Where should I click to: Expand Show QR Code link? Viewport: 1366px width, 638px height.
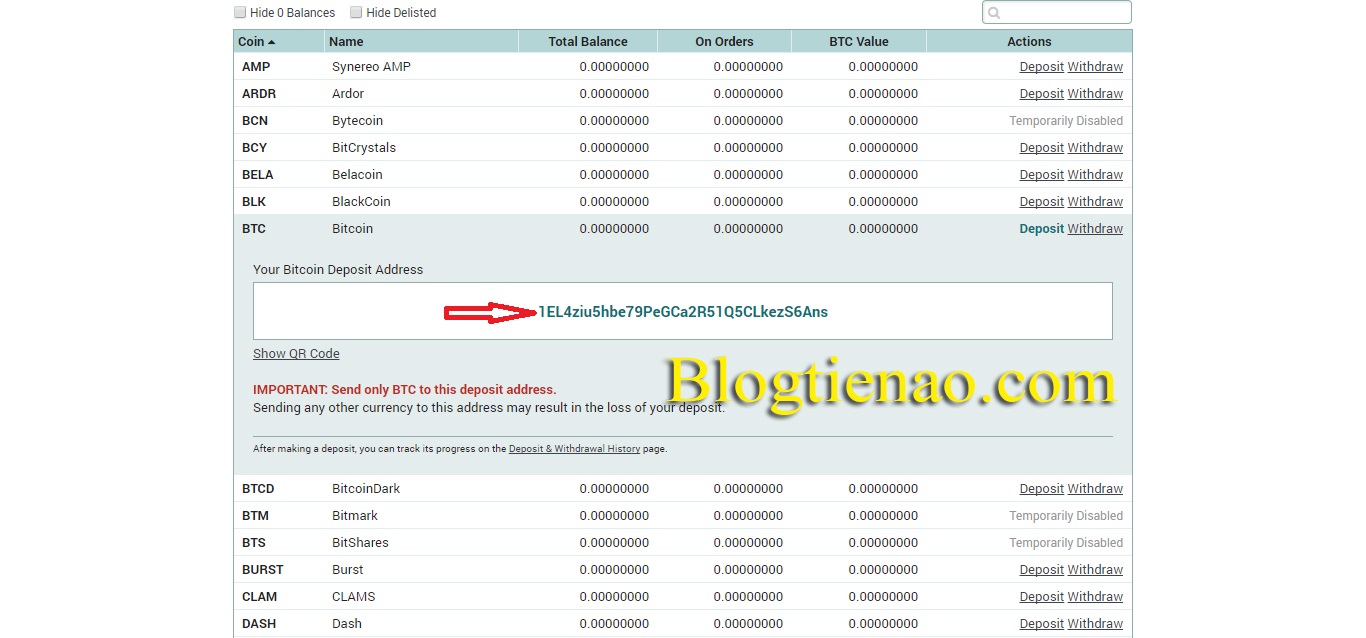tap(296, 354)
